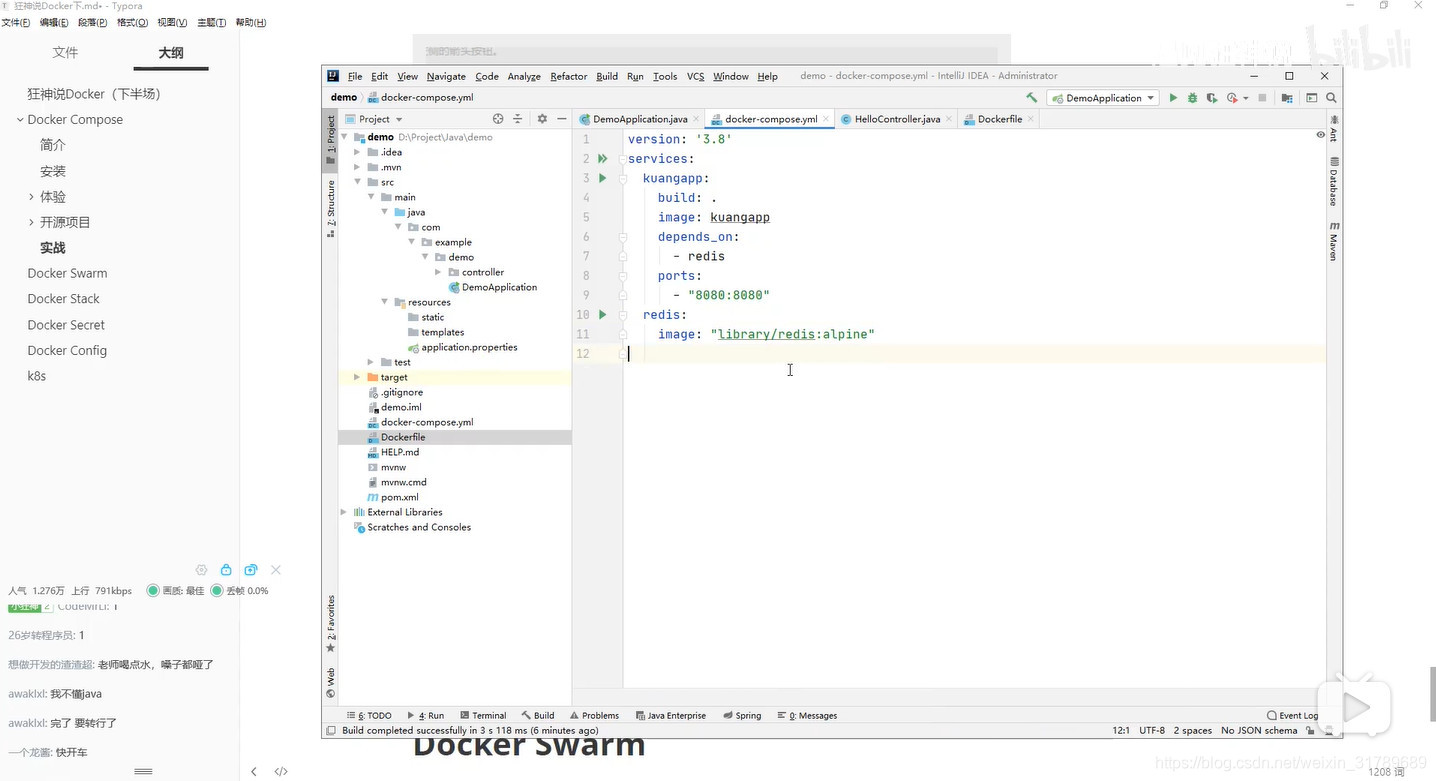The image size is (1436, 781).
Task: Click the locate file crosshair icon in Project panel
Action: 498,119
